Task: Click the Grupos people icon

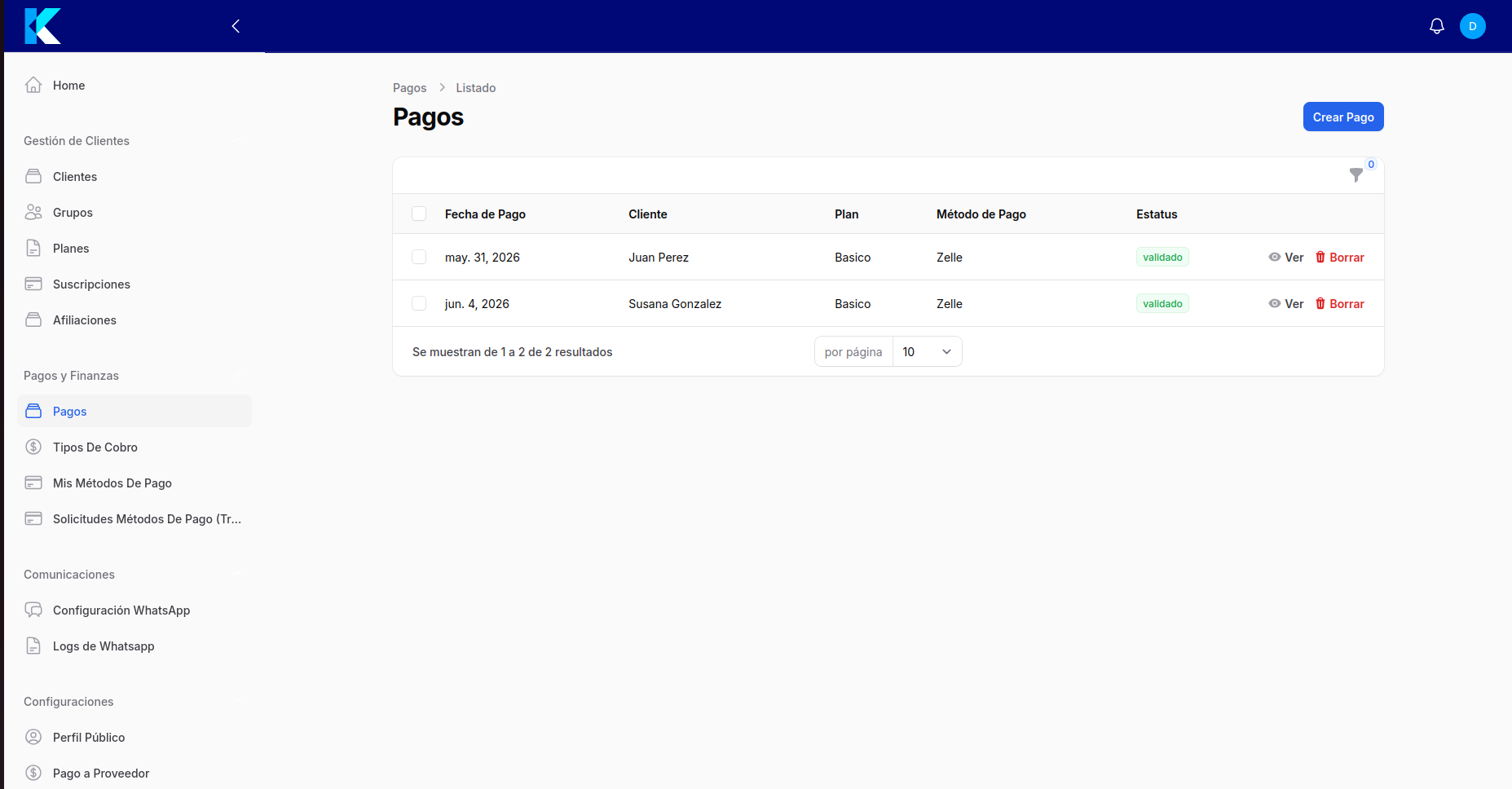Action: 33,212
